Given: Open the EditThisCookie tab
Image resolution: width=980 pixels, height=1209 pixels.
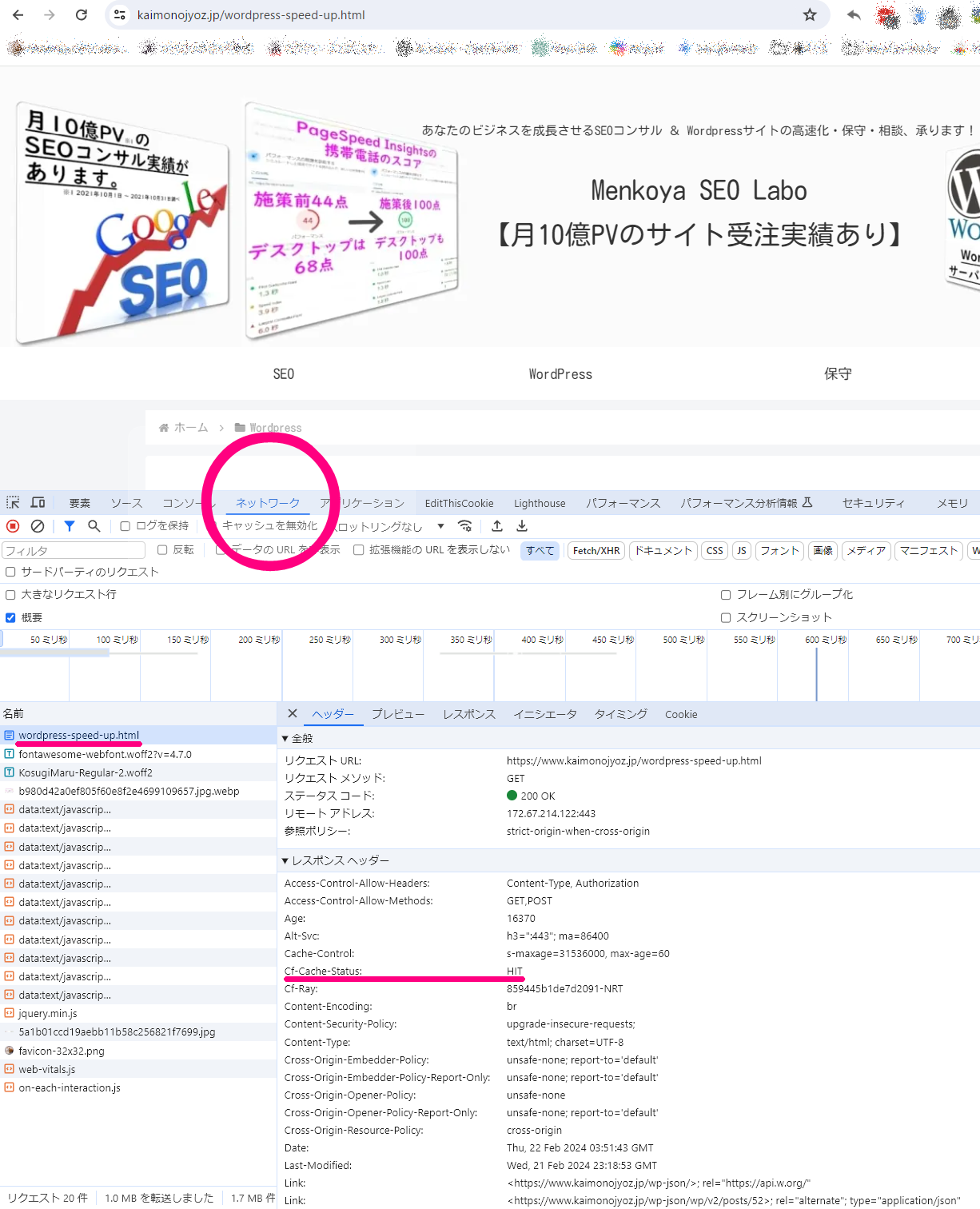Looking at the screenshot, I should click(459, 503).
